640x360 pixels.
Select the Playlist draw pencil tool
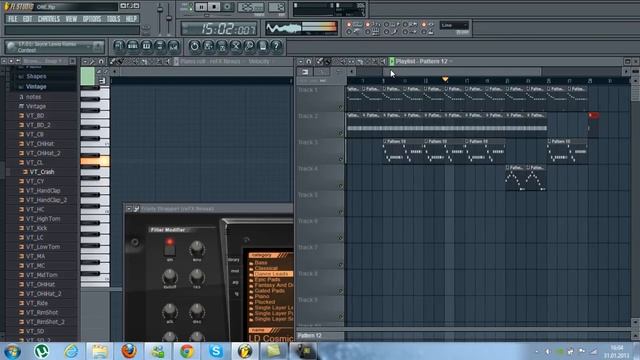[x=320, y=61]
